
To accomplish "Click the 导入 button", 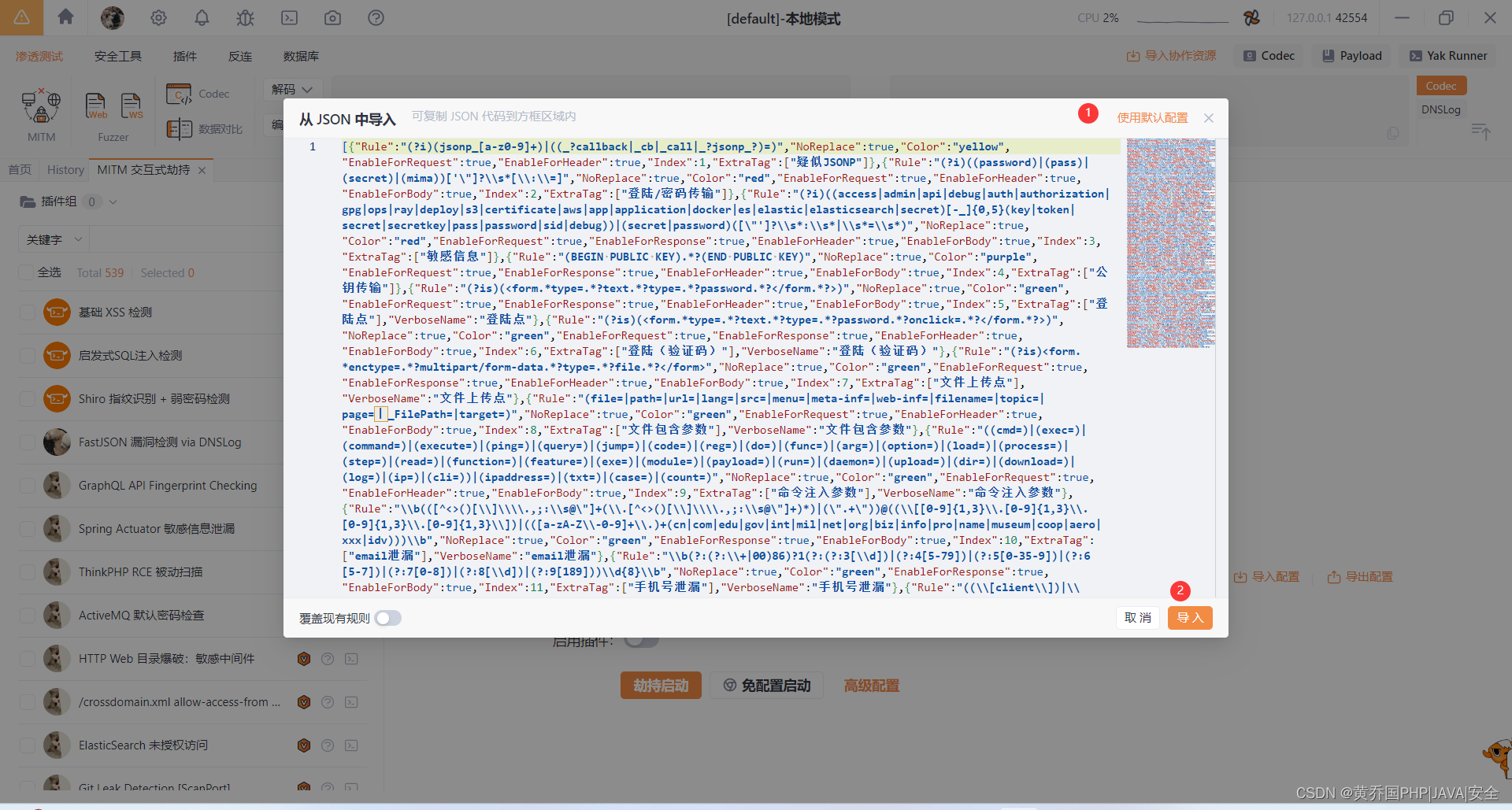I will click(1190, 618).
